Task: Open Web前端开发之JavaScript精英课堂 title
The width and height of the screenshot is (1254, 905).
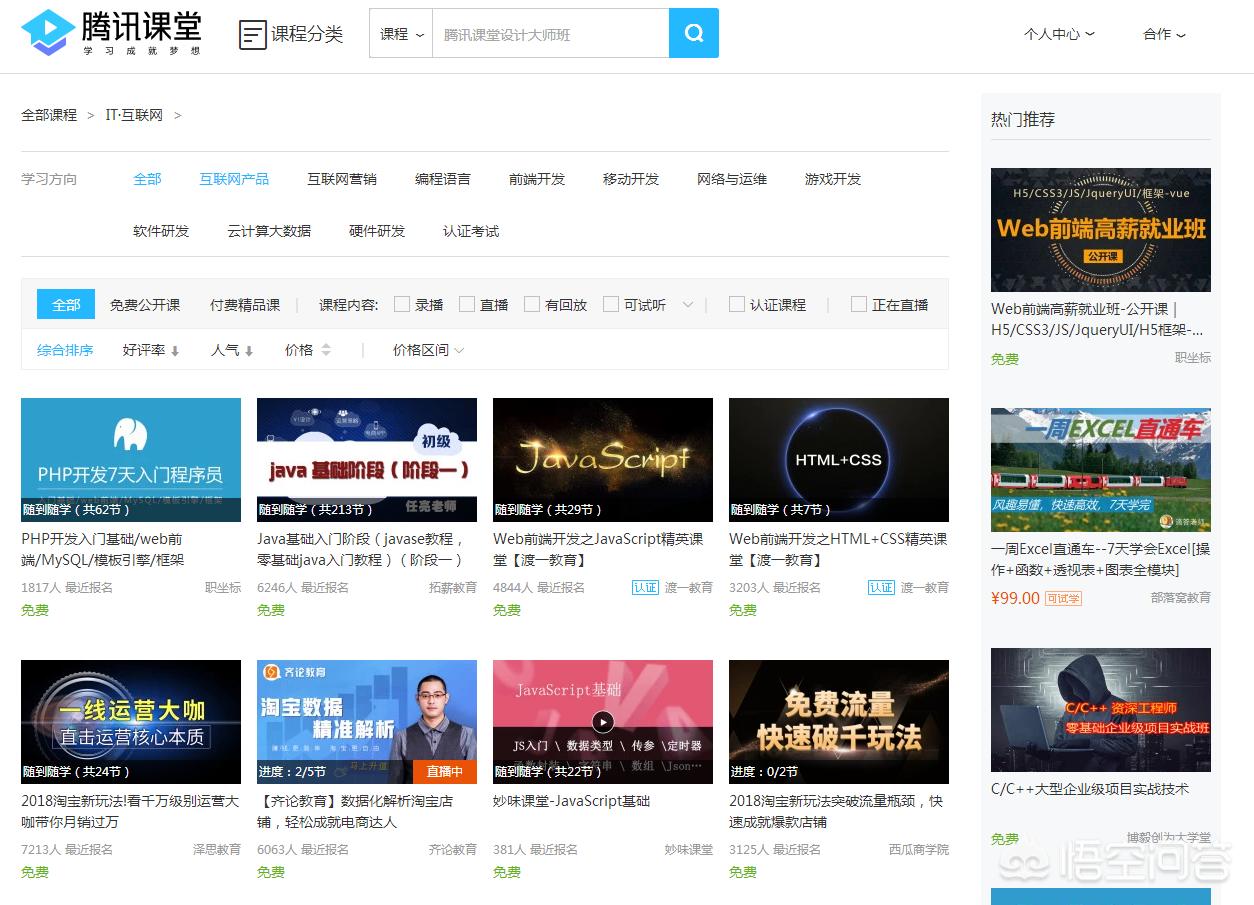Action: (x=598, y=549)
